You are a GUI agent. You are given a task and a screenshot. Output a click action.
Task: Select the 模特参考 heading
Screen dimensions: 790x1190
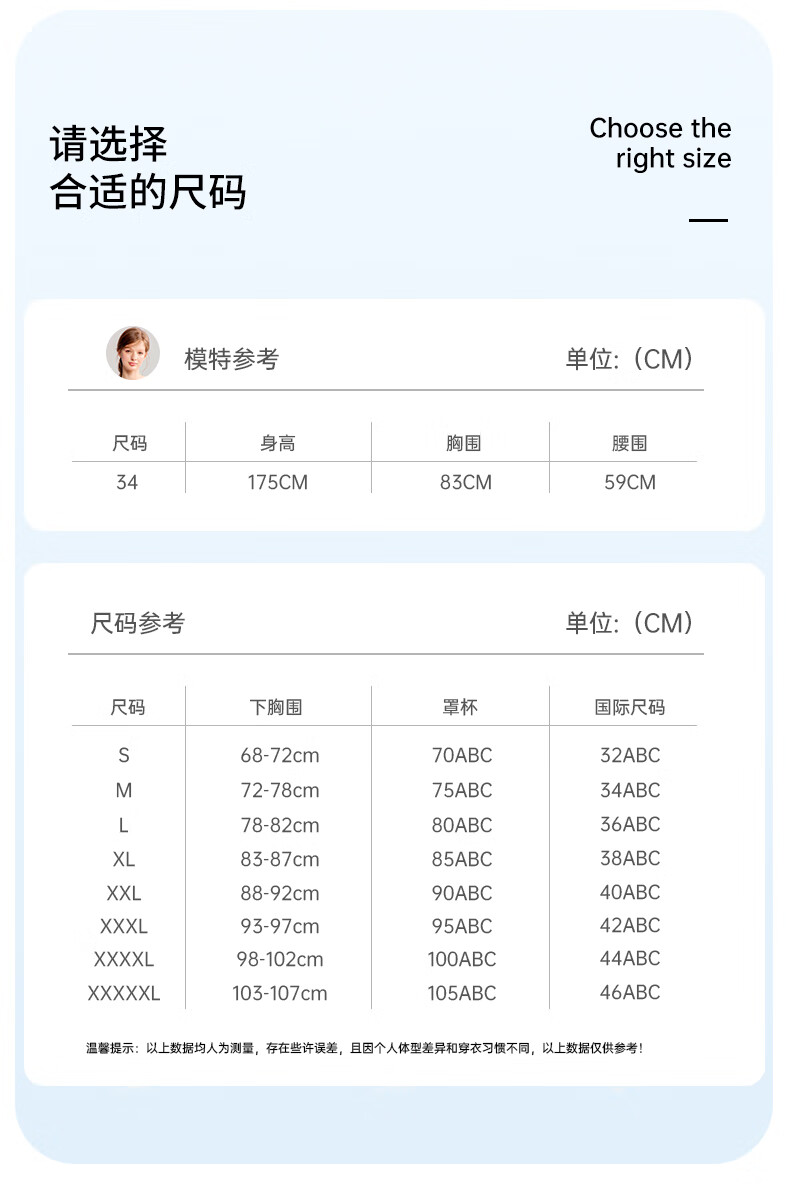tap(231, 359)
